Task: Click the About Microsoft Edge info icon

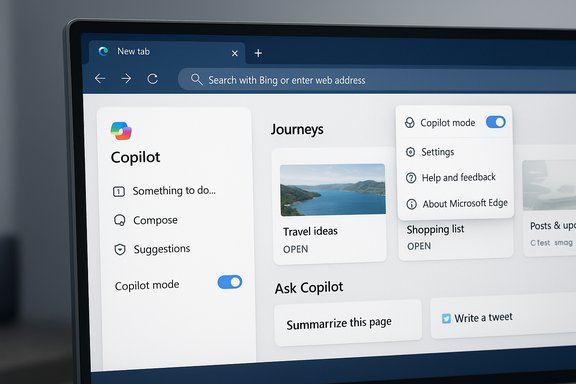Action: (x=411, y=204)
